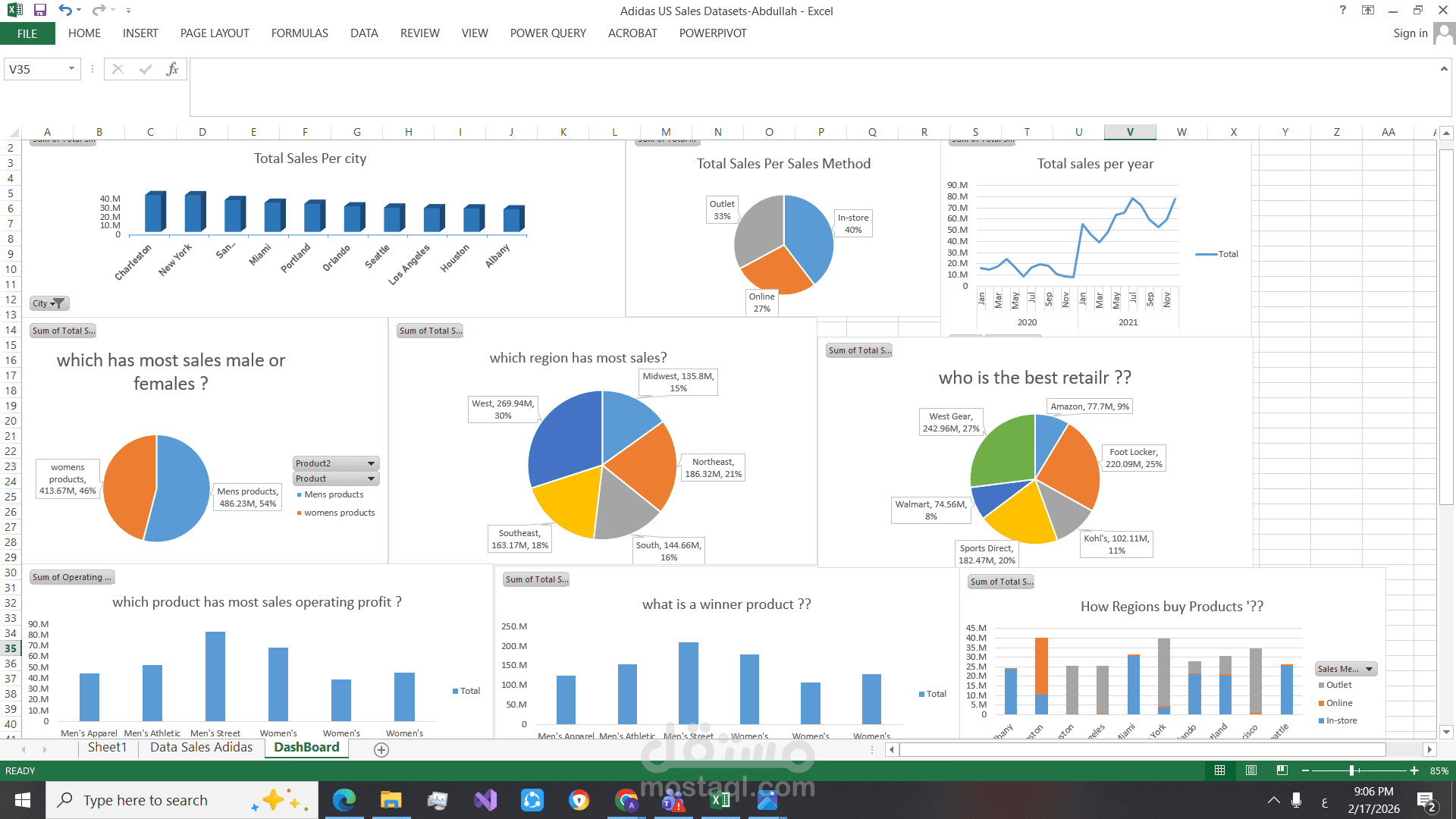The image size is (1456, 819).
Task: Open the Windows Start menu
Action: pos(23,800)
